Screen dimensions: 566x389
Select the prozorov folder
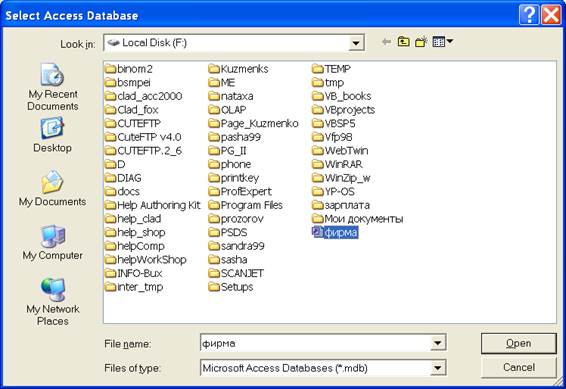tap(236, 219)
